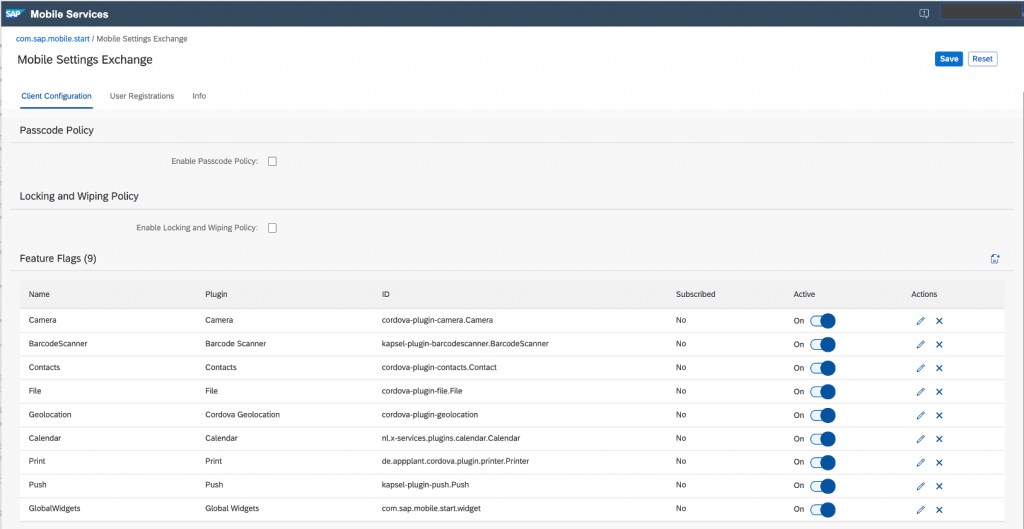Edit the Contacts feature flag

coord(921,368)
